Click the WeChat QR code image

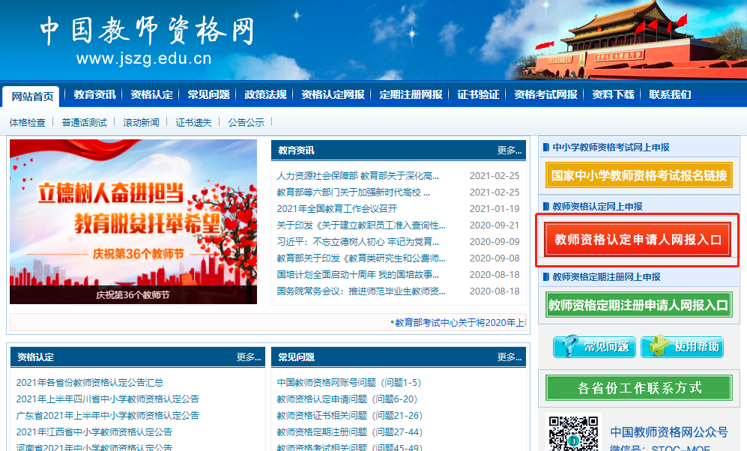[x=573, y=434]
